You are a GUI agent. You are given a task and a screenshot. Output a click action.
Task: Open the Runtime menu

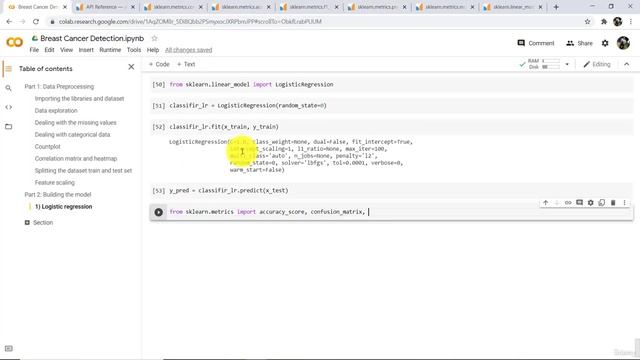click(x=110, y=50)
